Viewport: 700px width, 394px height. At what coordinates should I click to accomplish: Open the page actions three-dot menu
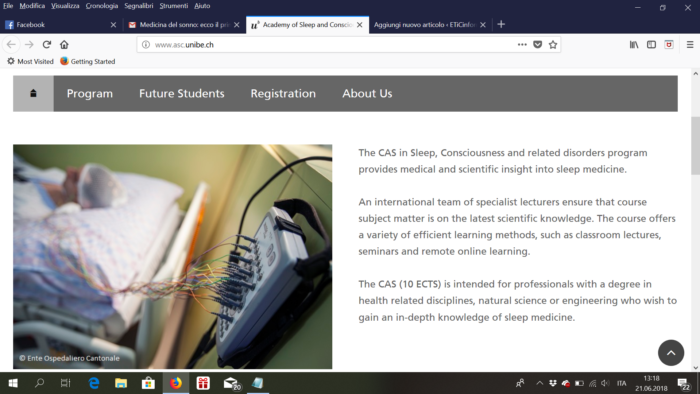click(522, 45)
